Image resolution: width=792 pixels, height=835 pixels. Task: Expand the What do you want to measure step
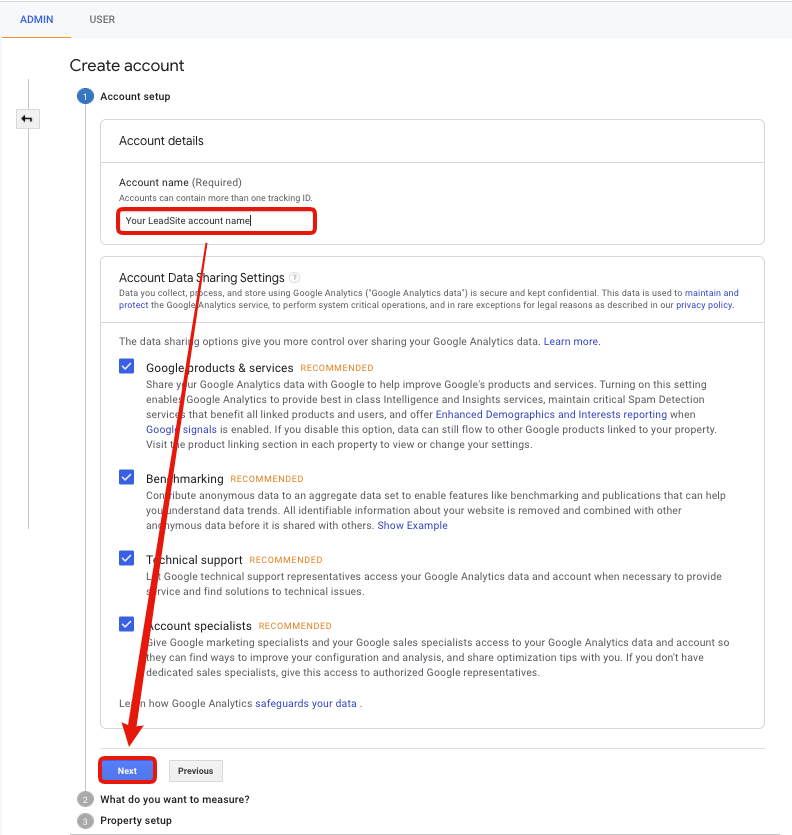point(175,799)
